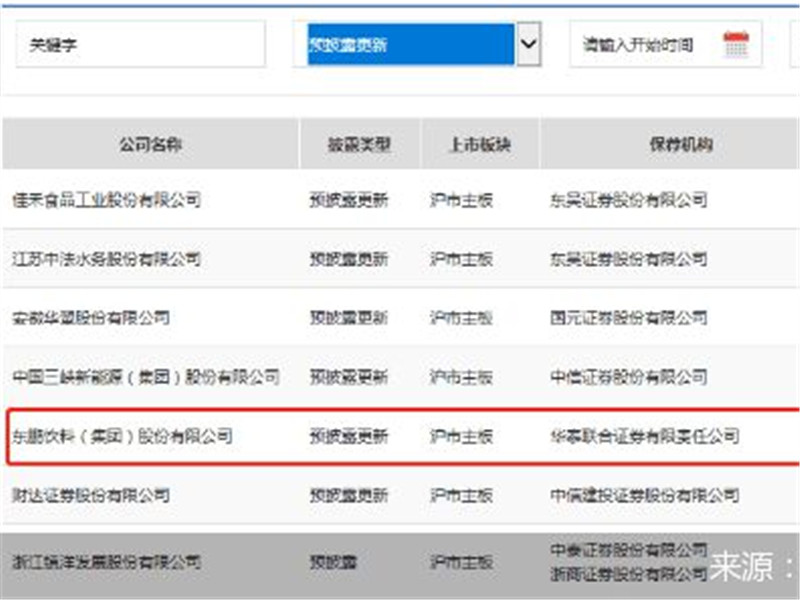The width and height of the screenshot is (800, 600).
Task: Click the 披露类型 column header
Action: [359, 144]
